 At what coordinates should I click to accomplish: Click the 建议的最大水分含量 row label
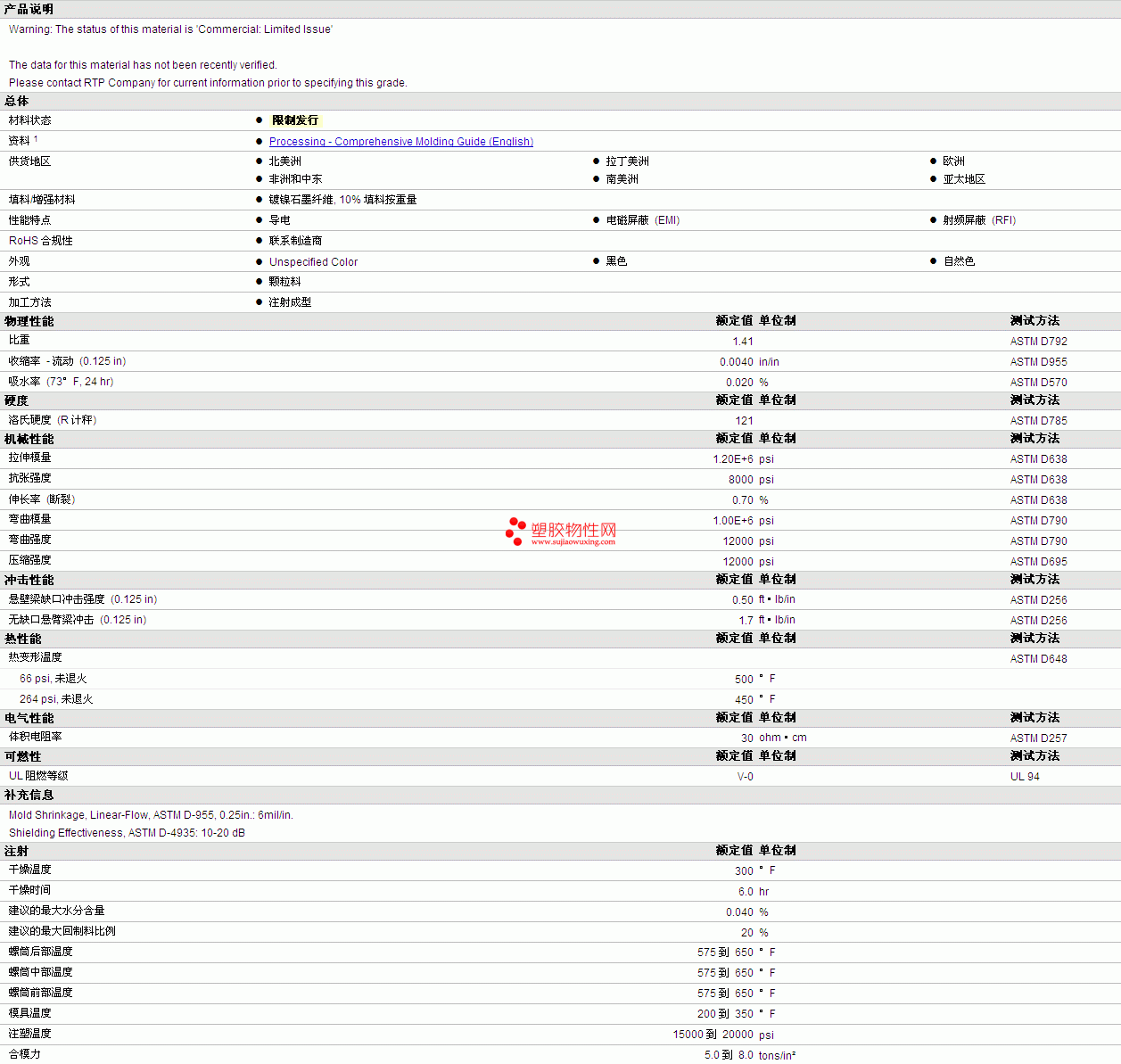pyautogui.click(x=57, y=911)
